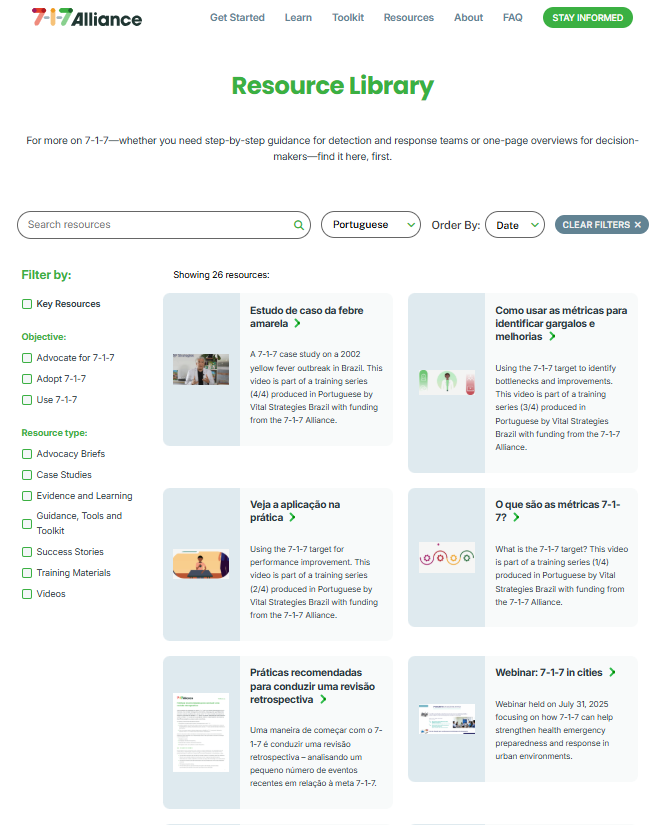Click the X icon on Clear Filters
The width and height of the screenshot is (668, 825).
pyautogui.click(x=637, y=225)
